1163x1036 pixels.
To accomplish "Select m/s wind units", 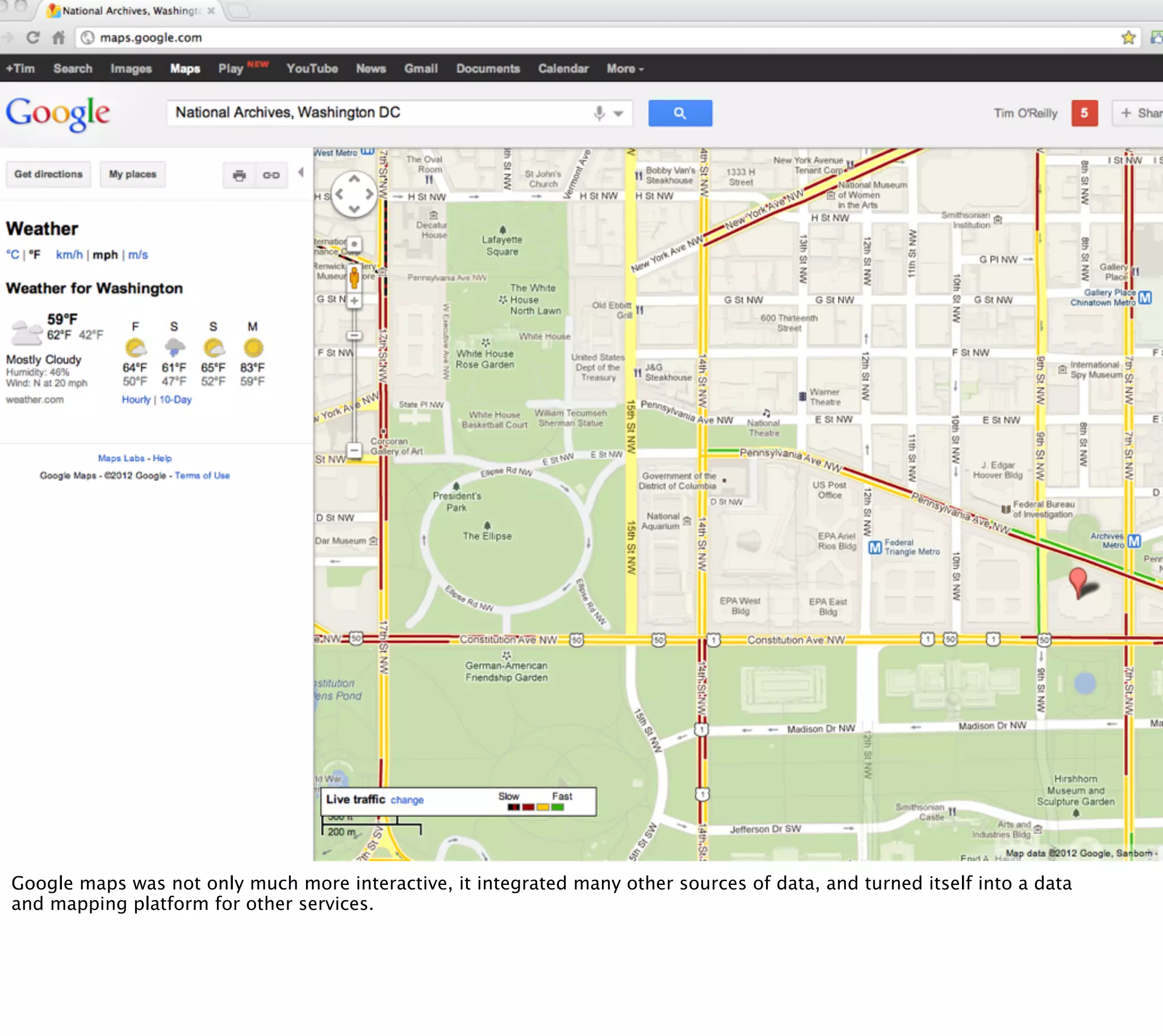I will pyautogui.click(x=137, y=254).
